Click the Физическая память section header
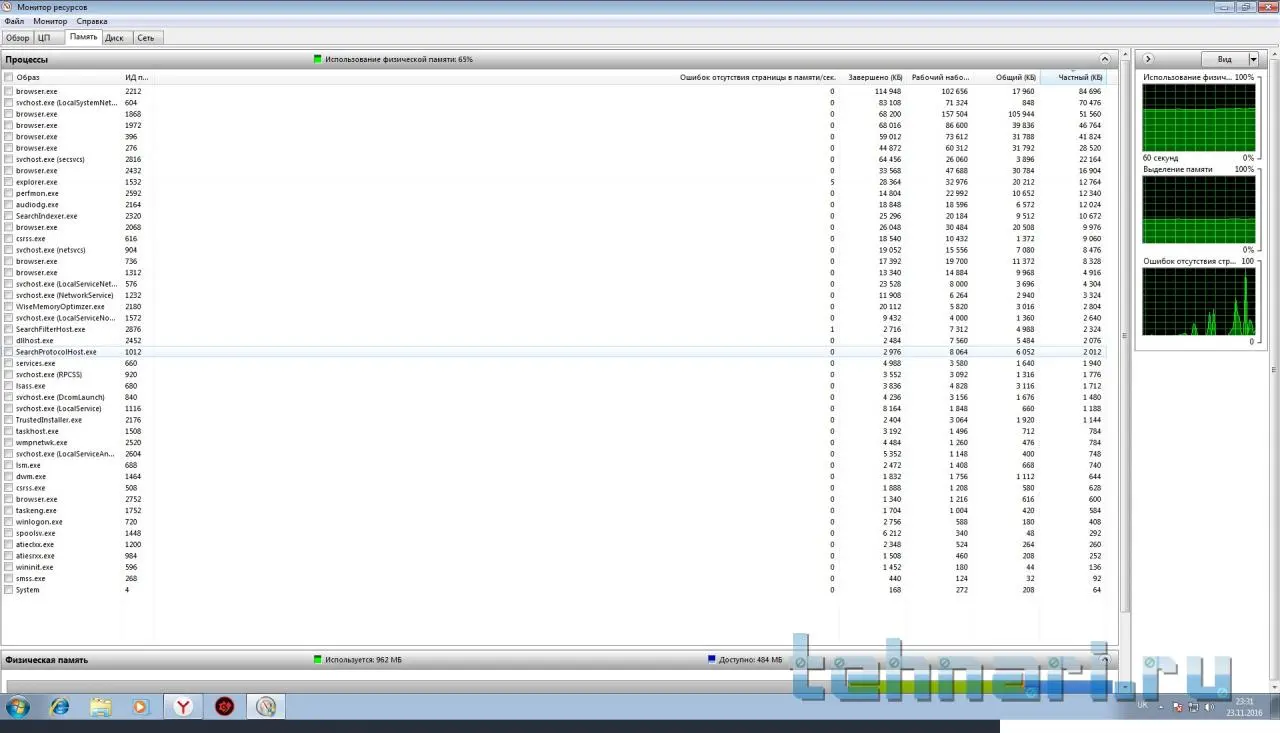 [x=559, y=660]
